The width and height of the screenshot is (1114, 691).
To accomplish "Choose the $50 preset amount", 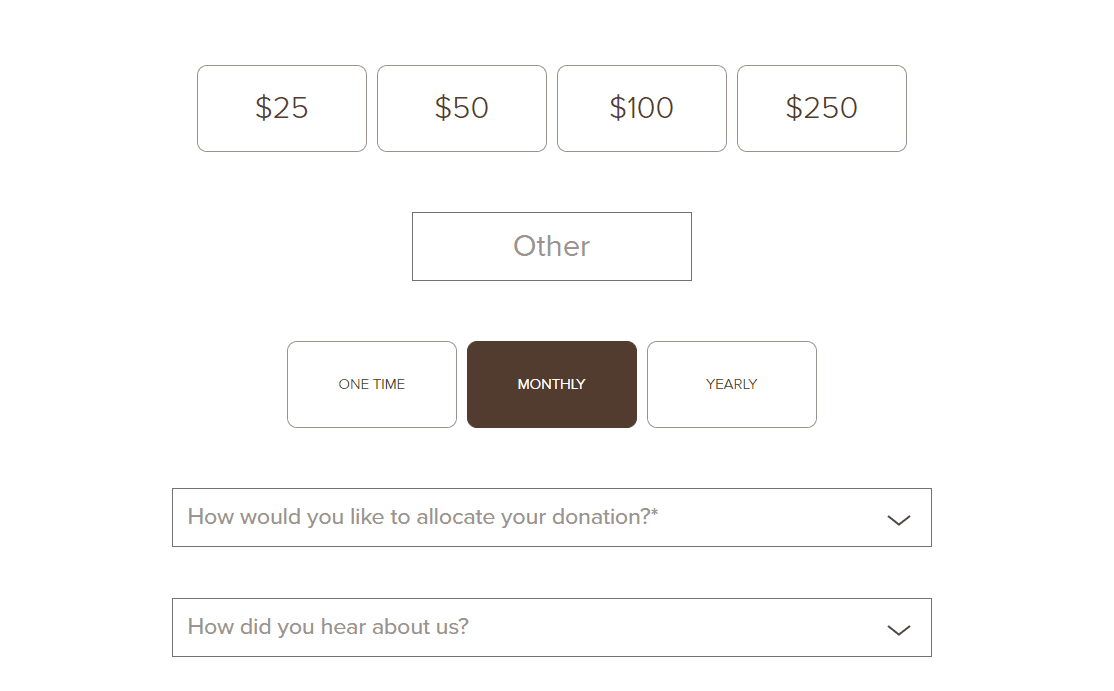I will coord(461,108).
